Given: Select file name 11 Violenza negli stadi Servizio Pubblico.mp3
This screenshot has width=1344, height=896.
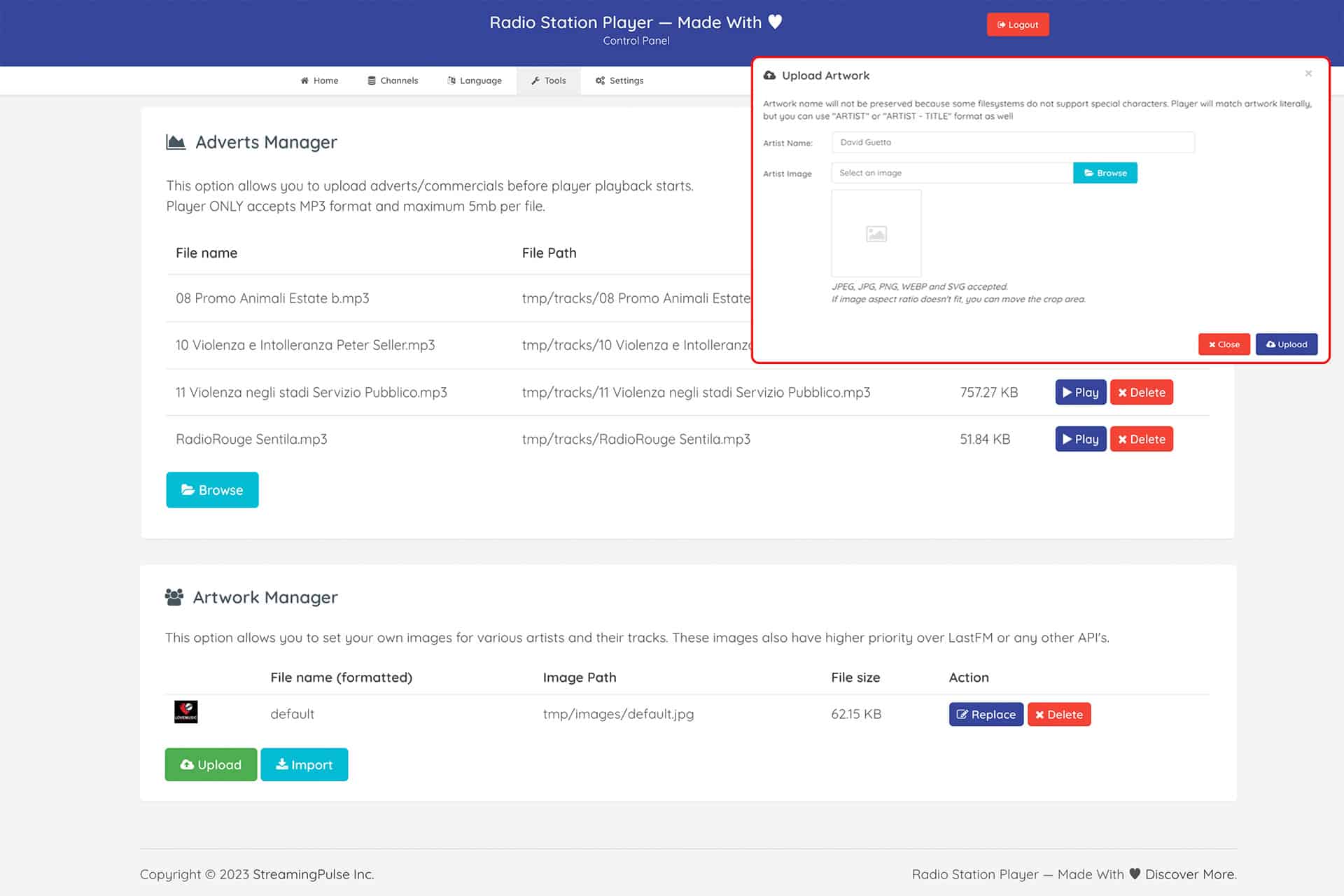Looking at the screenshot, I should 311,393.
